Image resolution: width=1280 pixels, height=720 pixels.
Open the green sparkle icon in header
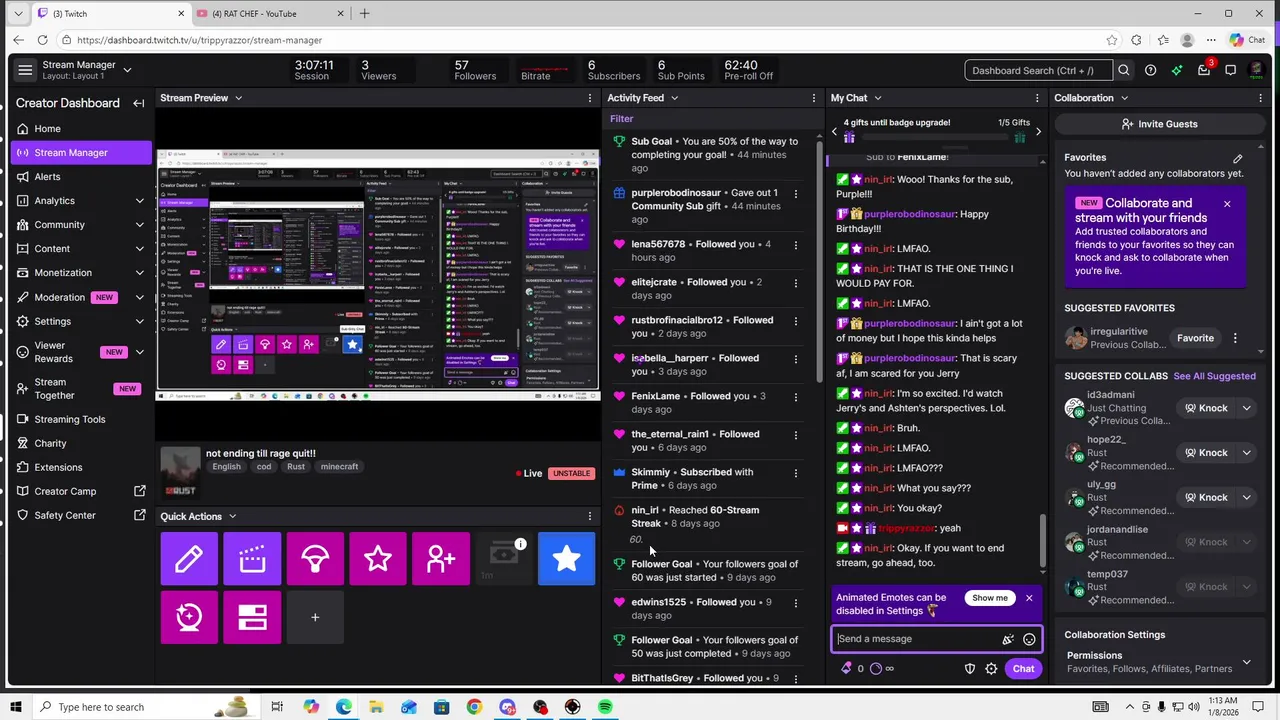pos(1177,70)
